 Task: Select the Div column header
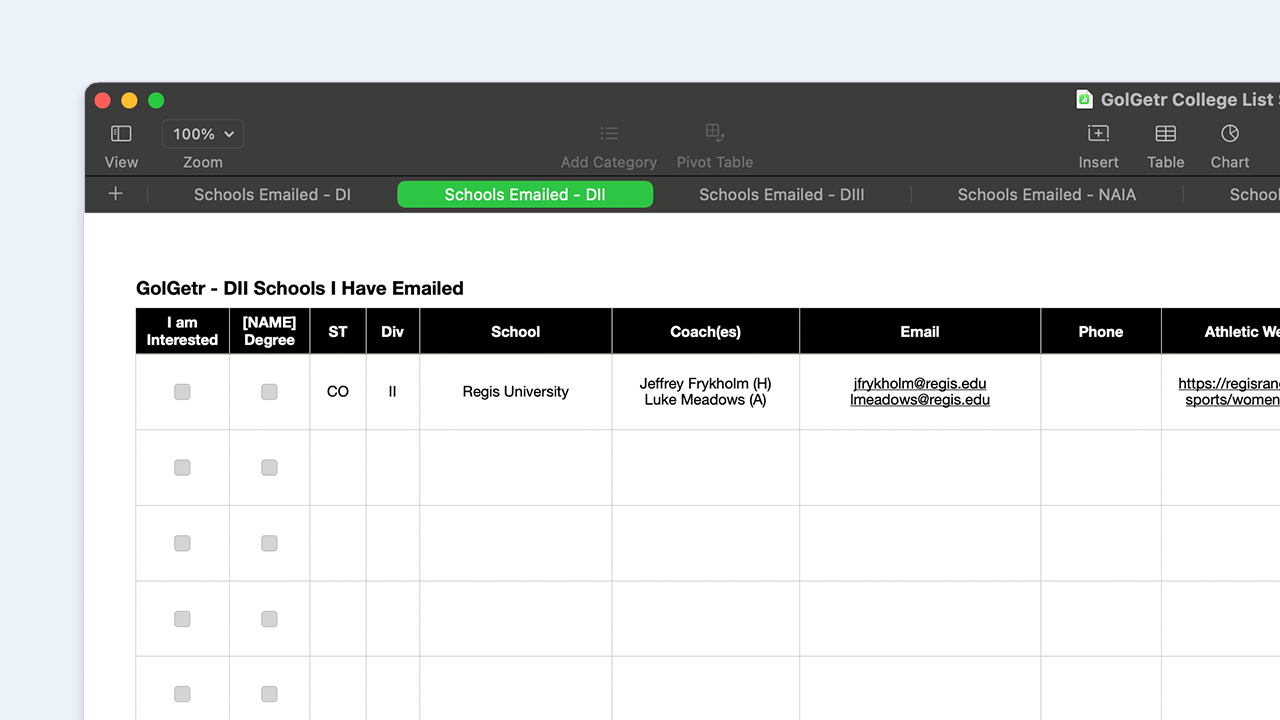click(393, 331)
